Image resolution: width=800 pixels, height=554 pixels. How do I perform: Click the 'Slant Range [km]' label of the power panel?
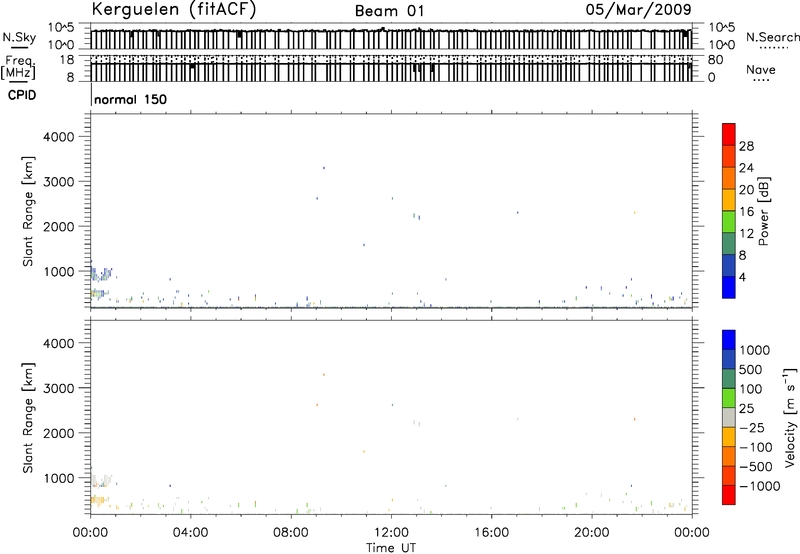tap(28, 211)
